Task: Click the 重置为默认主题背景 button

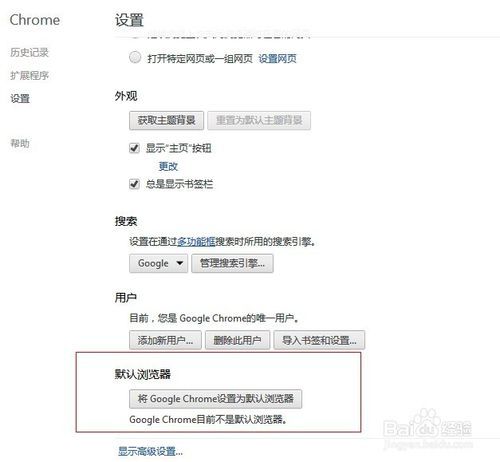Action: coord(259,120)
